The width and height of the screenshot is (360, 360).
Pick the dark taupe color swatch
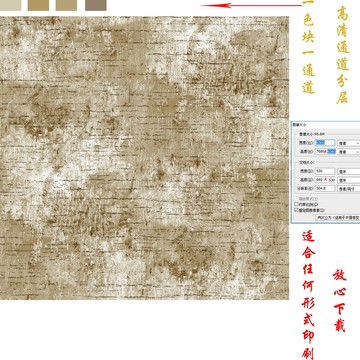pyautogui.click(x=96, y=5)
